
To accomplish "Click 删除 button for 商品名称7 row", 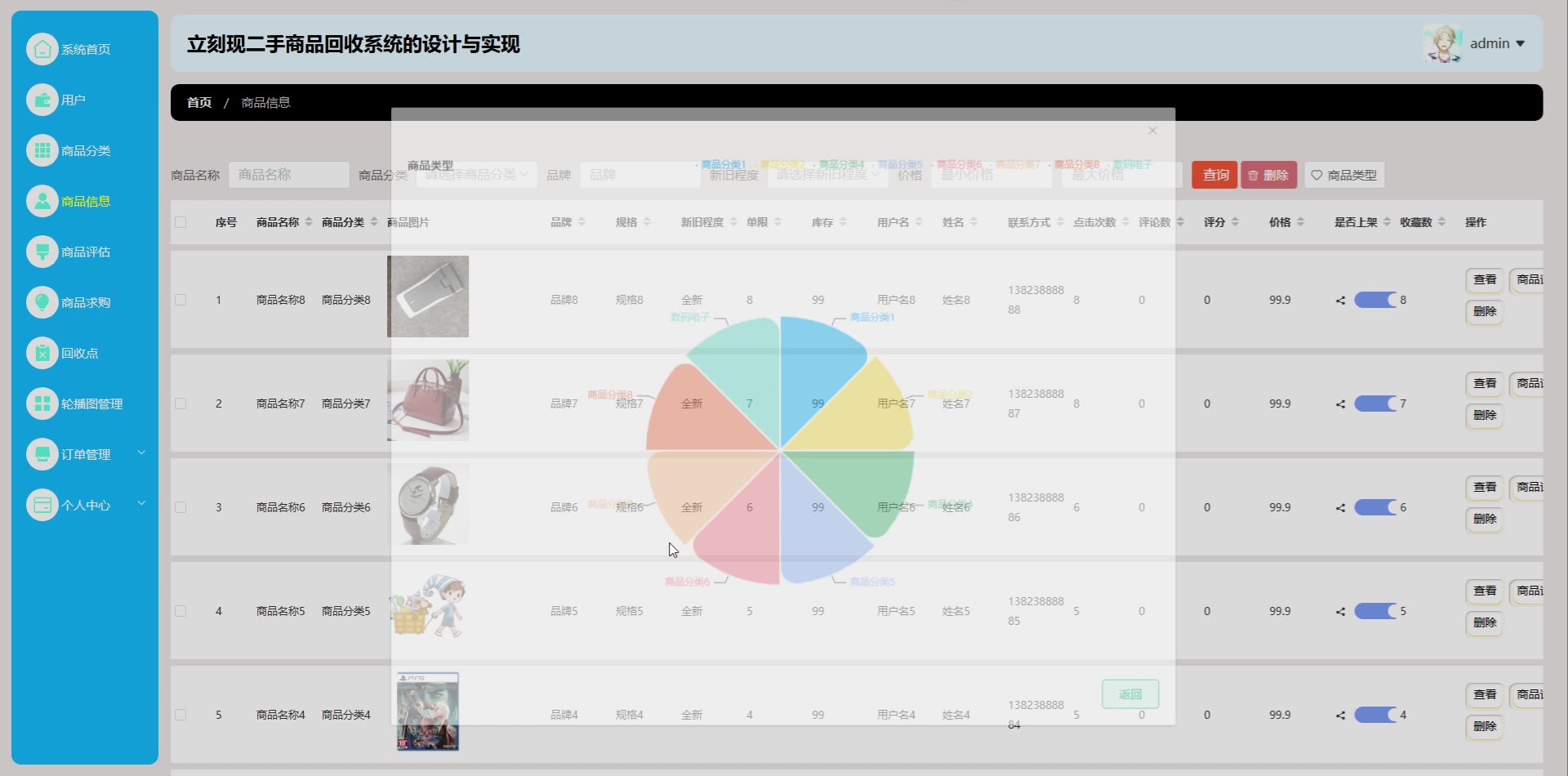I will pos(1485,415).
